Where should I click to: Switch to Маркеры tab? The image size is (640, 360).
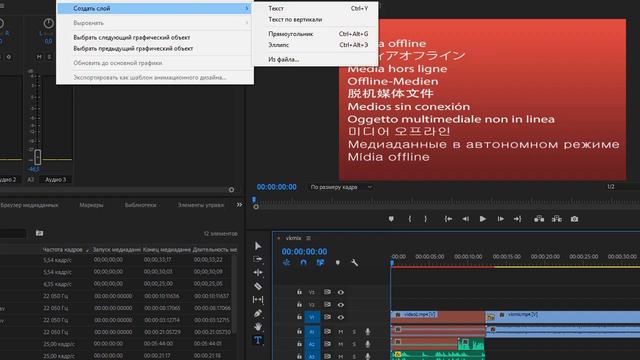tap(91, 205)
